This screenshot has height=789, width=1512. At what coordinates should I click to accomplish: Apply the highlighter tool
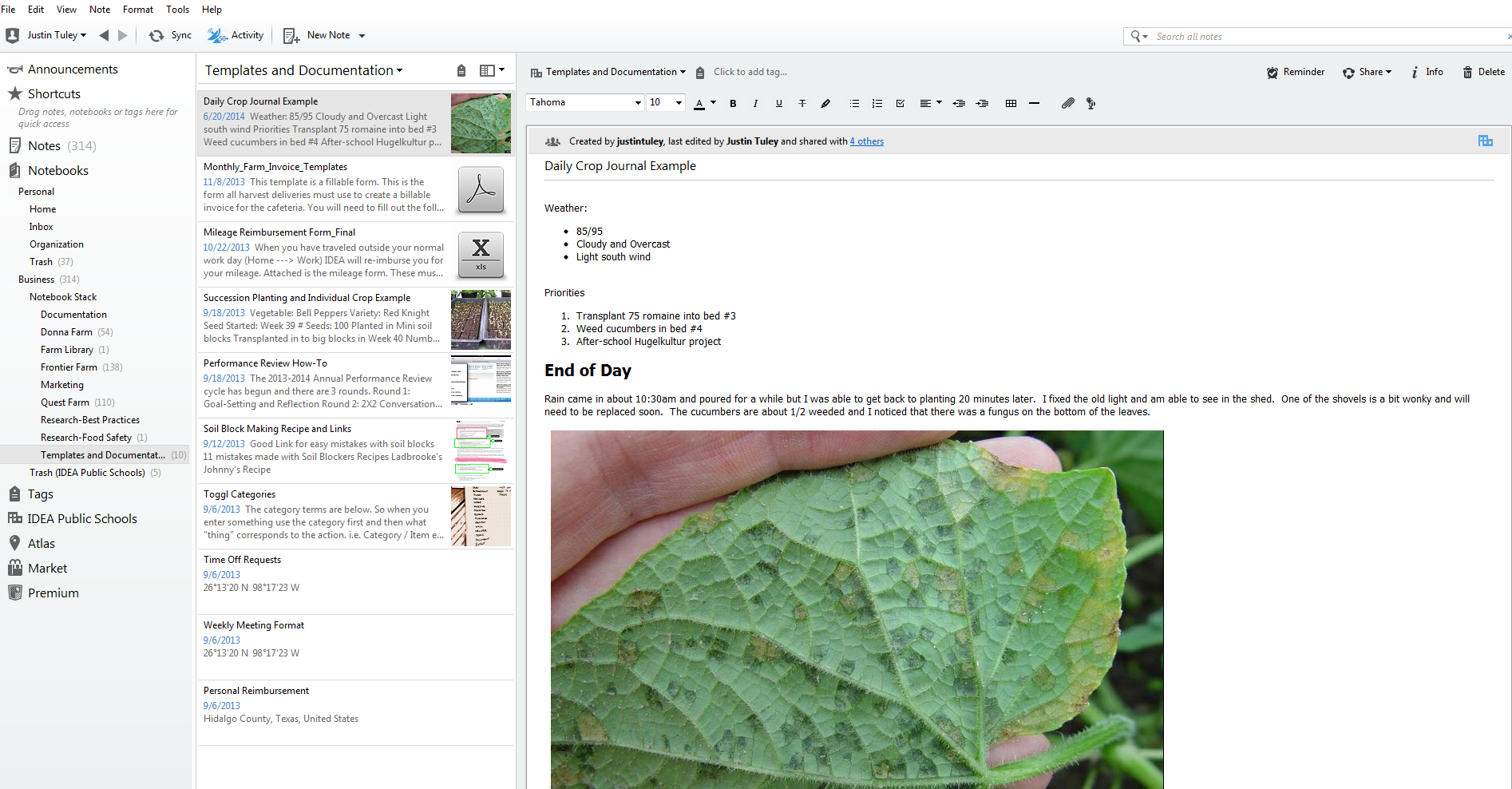pos(825,103)
